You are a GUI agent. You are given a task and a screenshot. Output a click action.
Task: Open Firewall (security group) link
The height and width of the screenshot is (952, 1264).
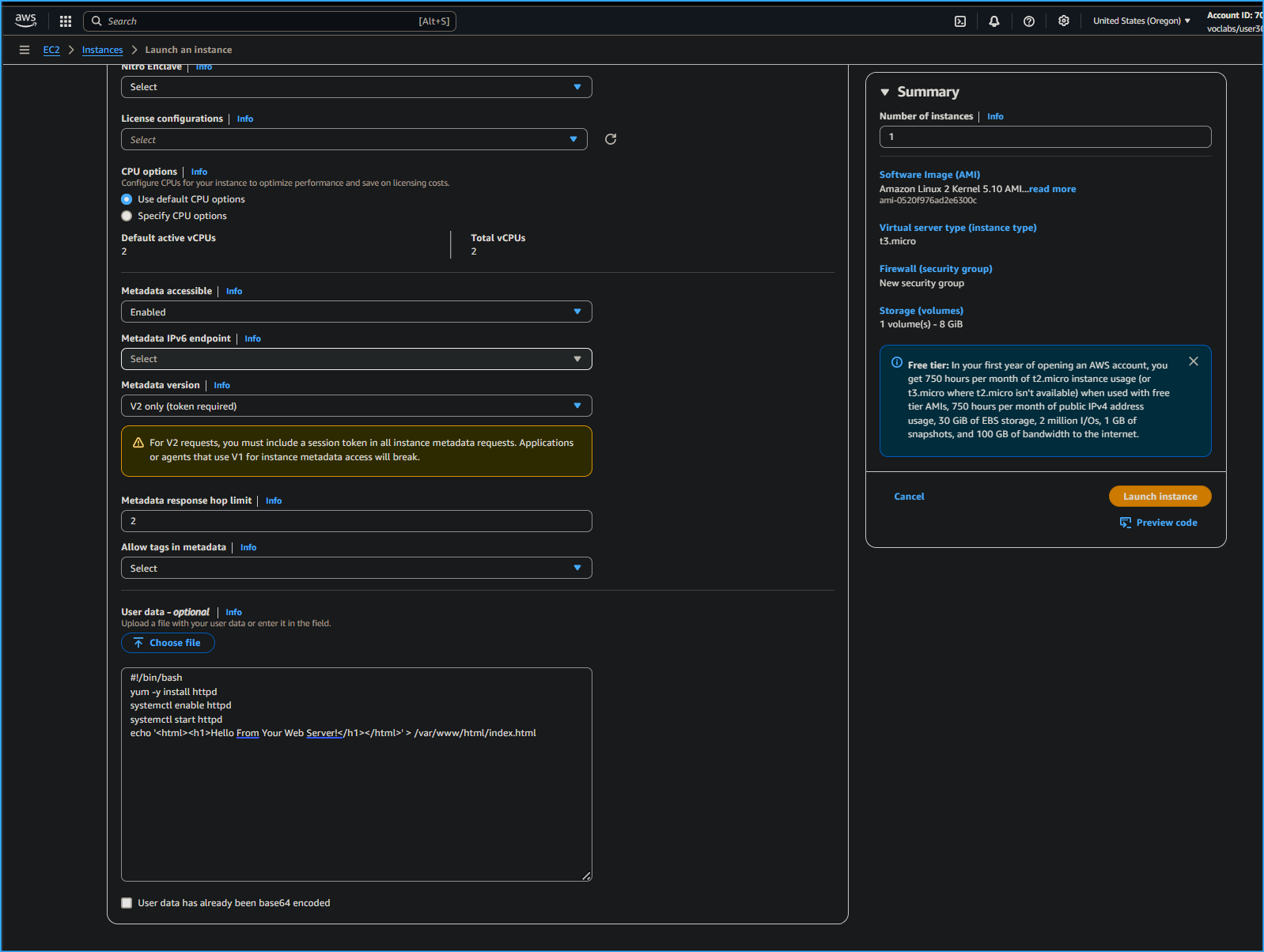tap(936, 269)
